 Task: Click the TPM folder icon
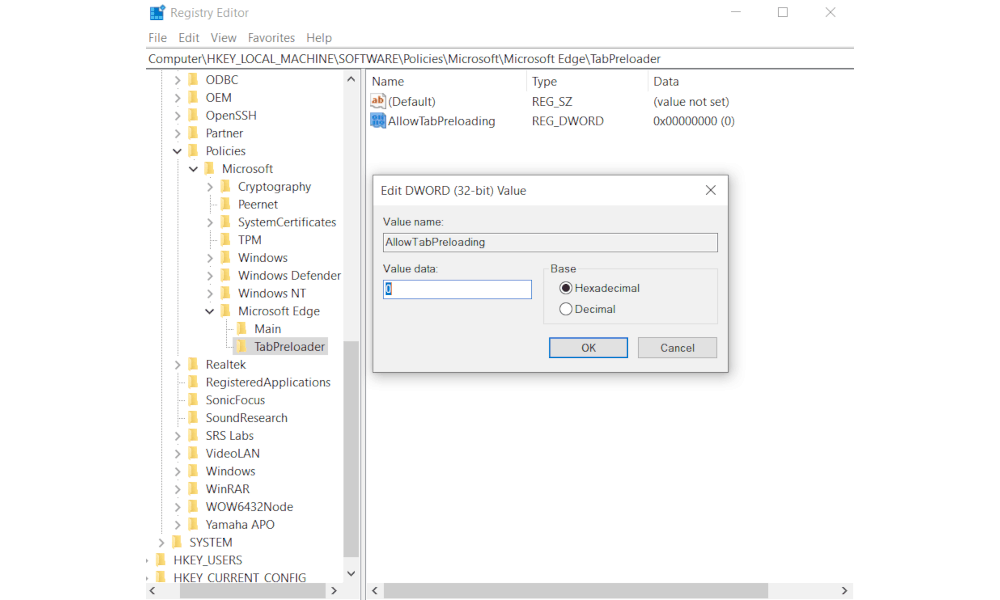[225, 240]
